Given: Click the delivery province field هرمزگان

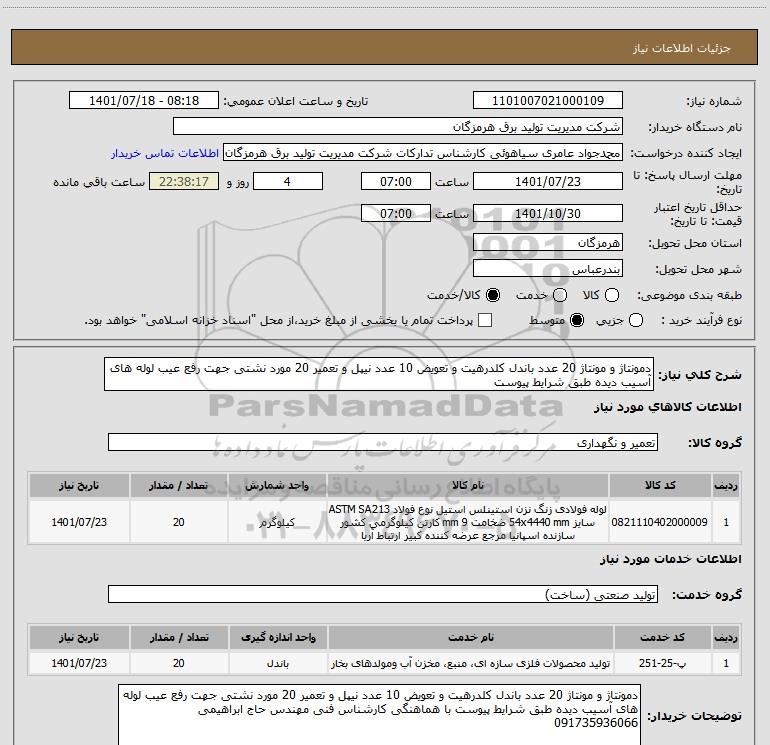Looking at the screenshot, I should coord(548,242).
